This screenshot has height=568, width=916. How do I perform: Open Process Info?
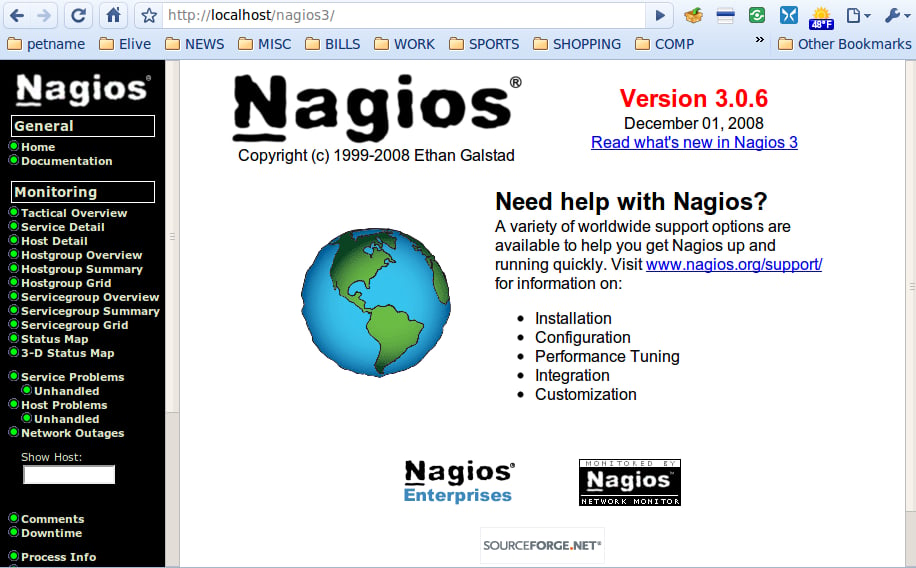(x=58, y=557)
